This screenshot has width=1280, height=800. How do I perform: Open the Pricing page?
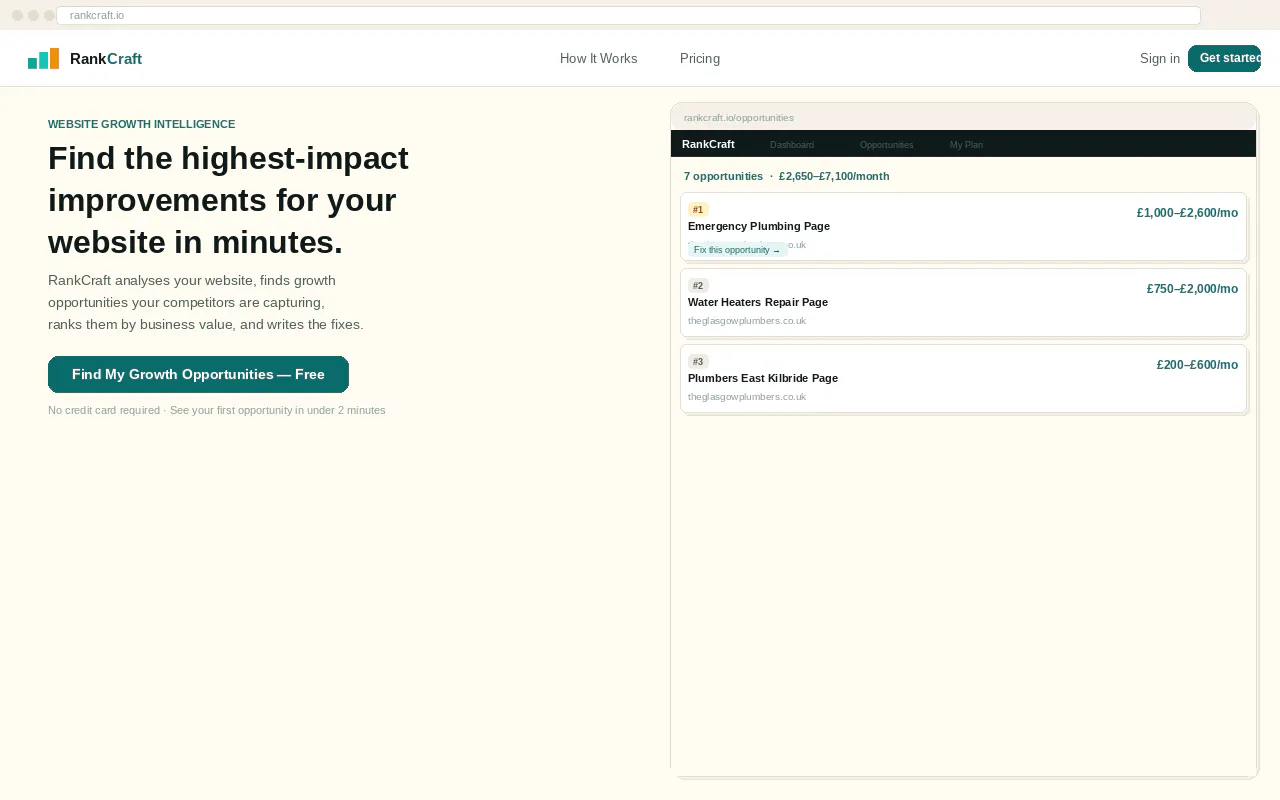[700, 58]
